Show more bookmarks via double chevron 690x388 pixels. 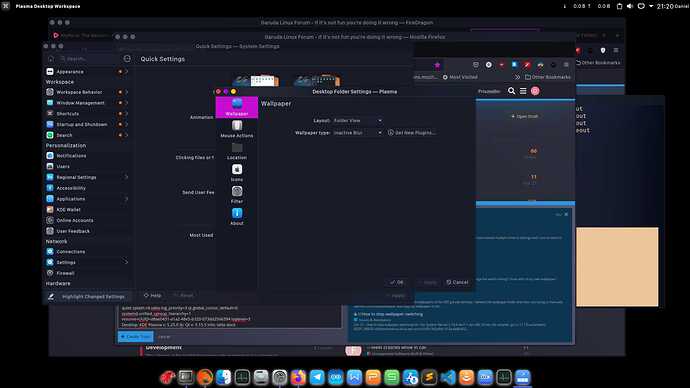[x=517, y=77]
